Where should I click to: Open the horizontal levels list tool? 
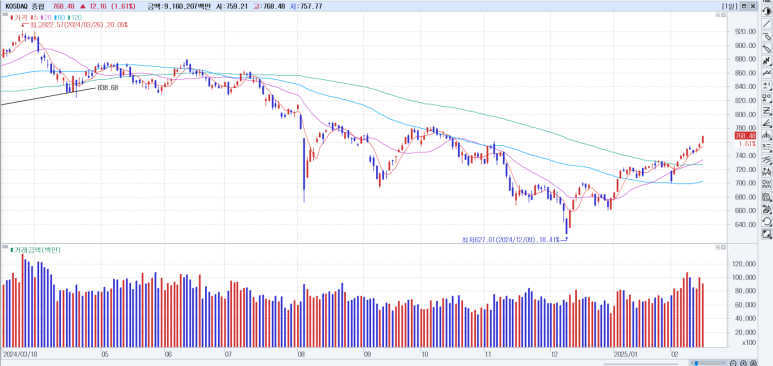click(x=767, y=147)
